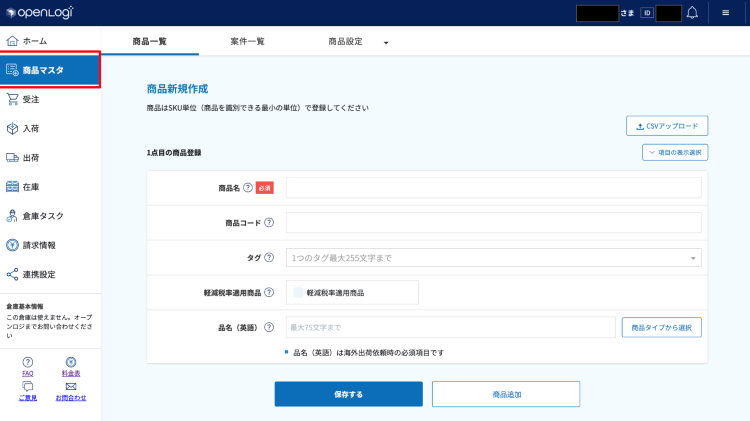The height and width of the screenshot is (421, 750).
Task: Open the hamburger menu in header
Action: tap(726, 13)
